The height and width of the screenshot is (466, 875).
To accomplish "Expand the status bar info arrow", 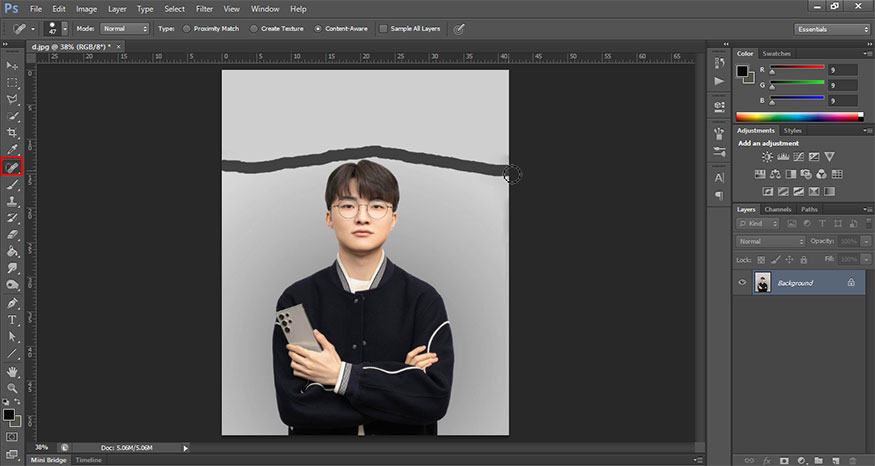I will 186,448.
